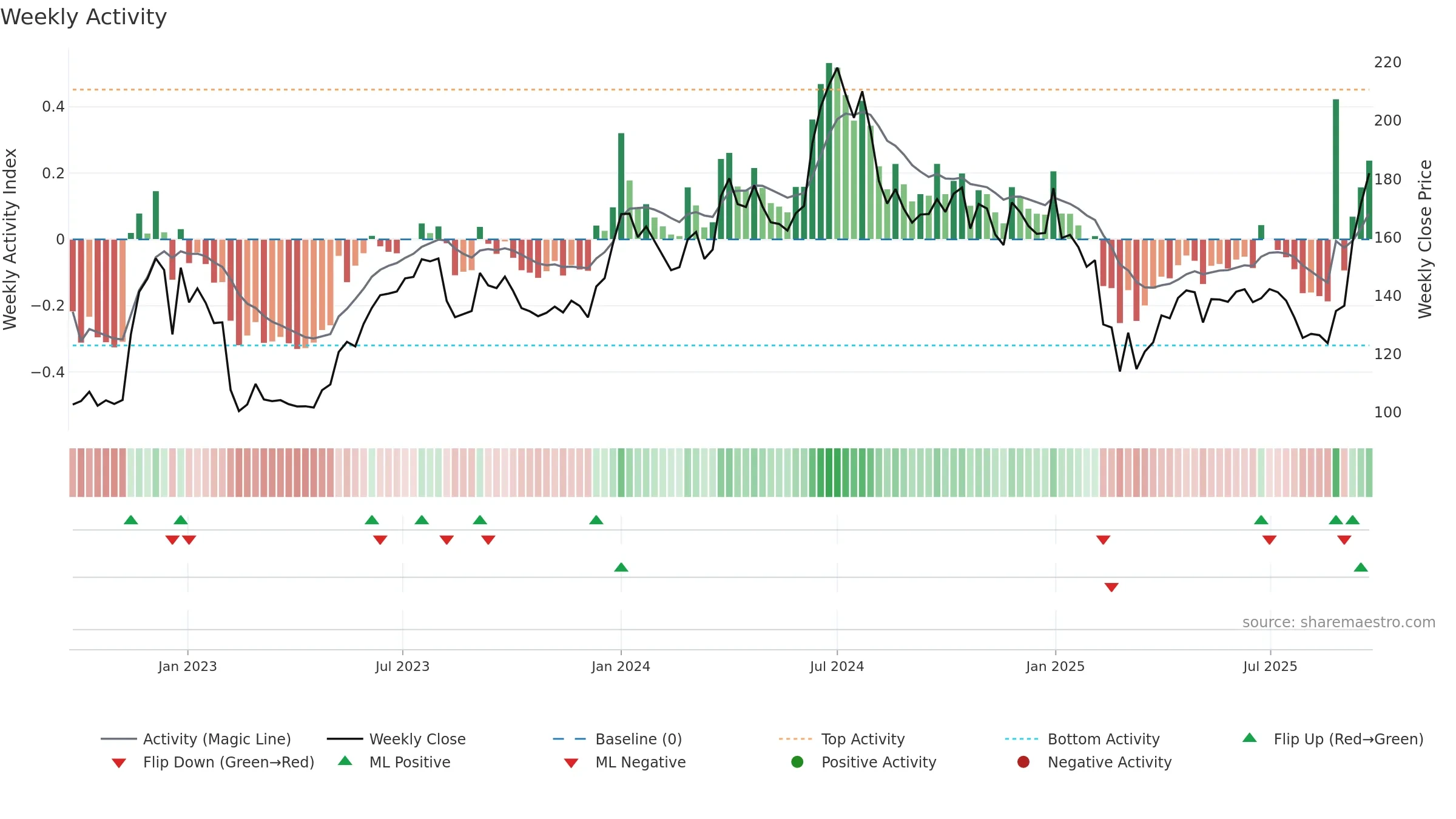
Task: Click the flip-up marker just before Jul 2025
Action: pos(1261,520)
